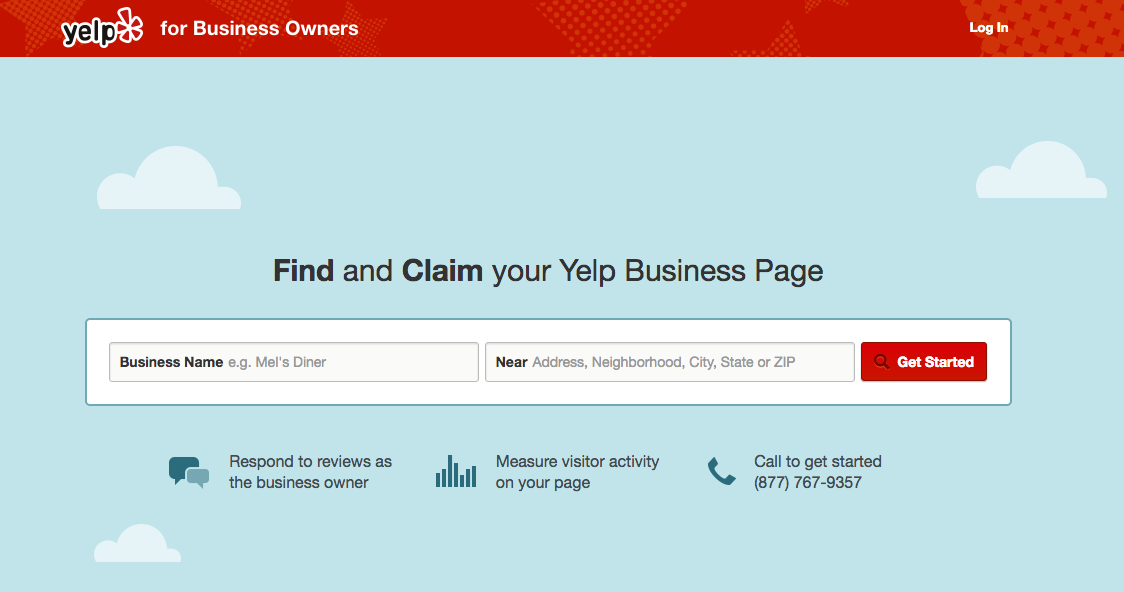The height and width of the screenshot is (592, 1124).
Task: Click the phone number (877) 767-9357
Action: [808, 482]
